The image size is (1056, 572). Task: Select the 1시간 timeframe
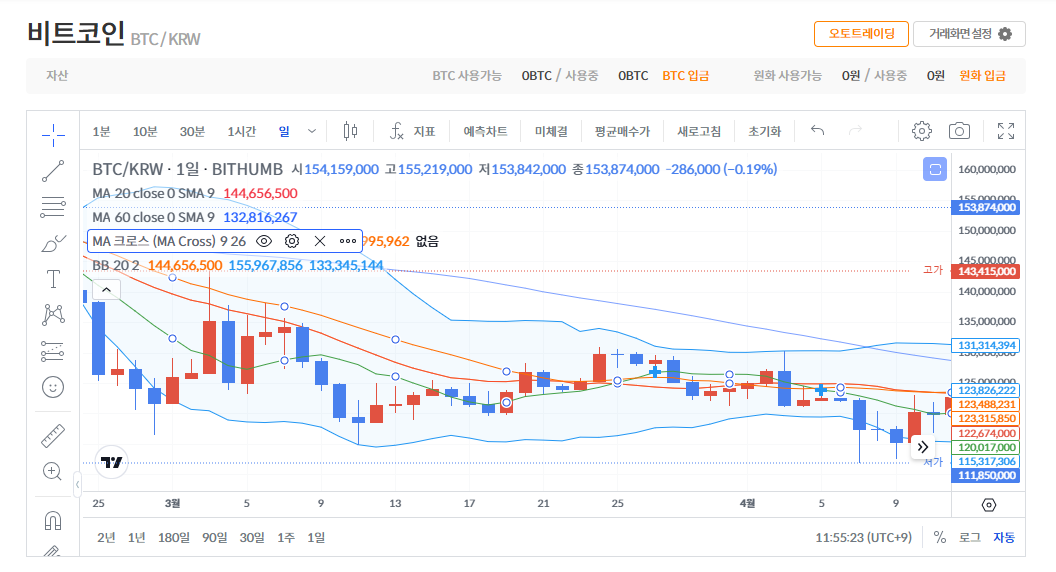pos(241,131)
